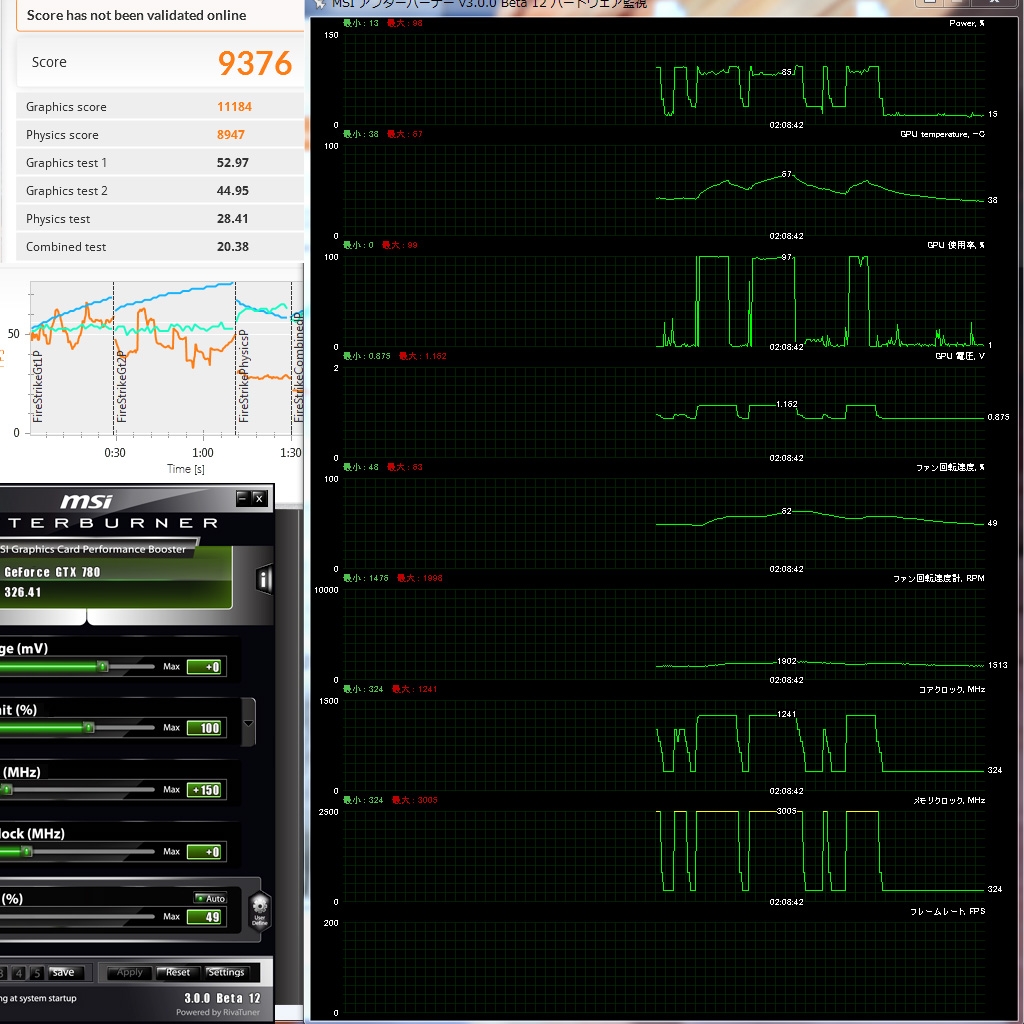Select profile slot 4 in Afterburner

(x=19, y=973)
